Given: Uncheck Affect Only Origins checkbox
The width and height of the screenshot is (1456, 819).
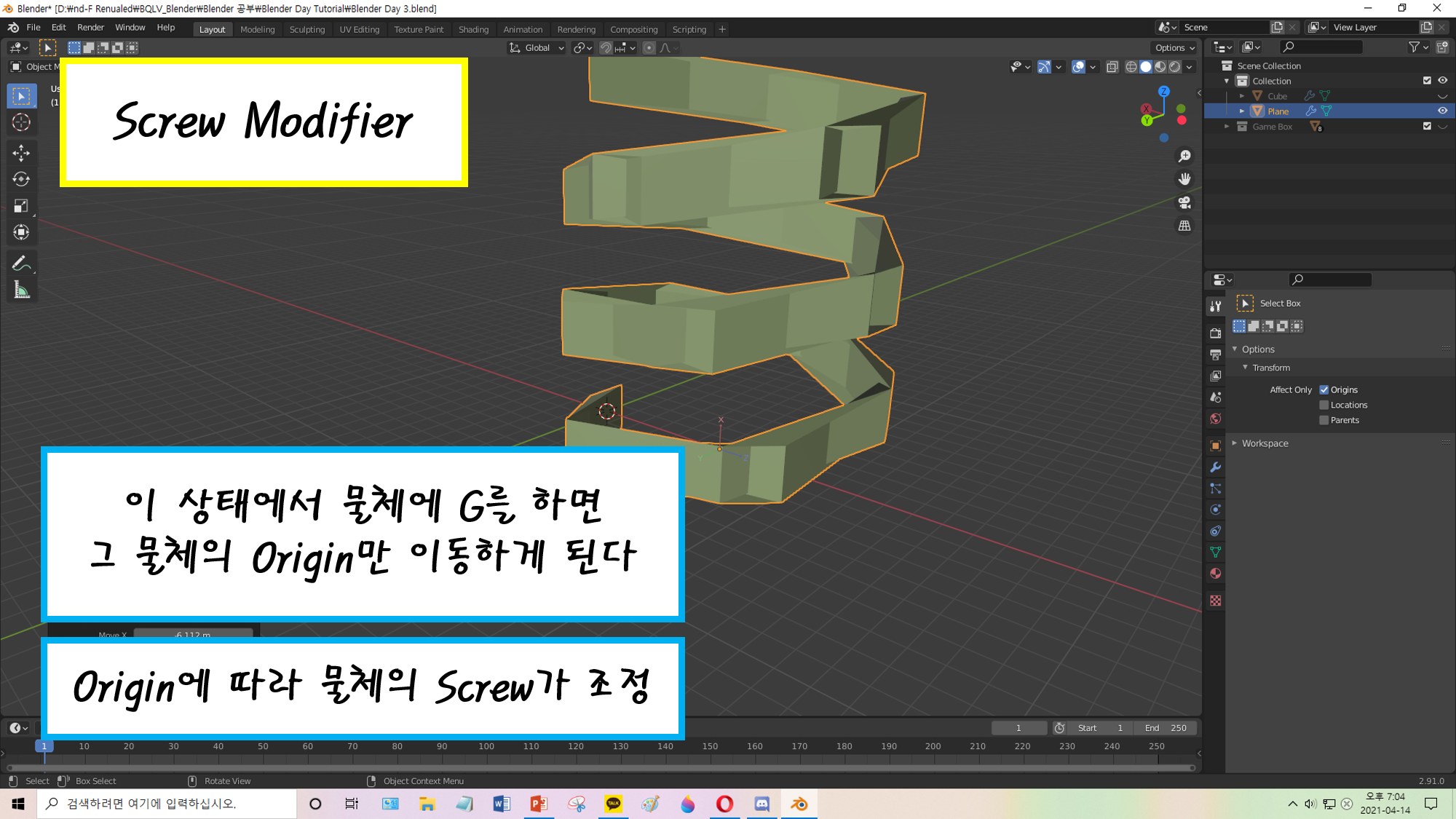Looking at the screenshot, I should click(x=1324, y=390).
